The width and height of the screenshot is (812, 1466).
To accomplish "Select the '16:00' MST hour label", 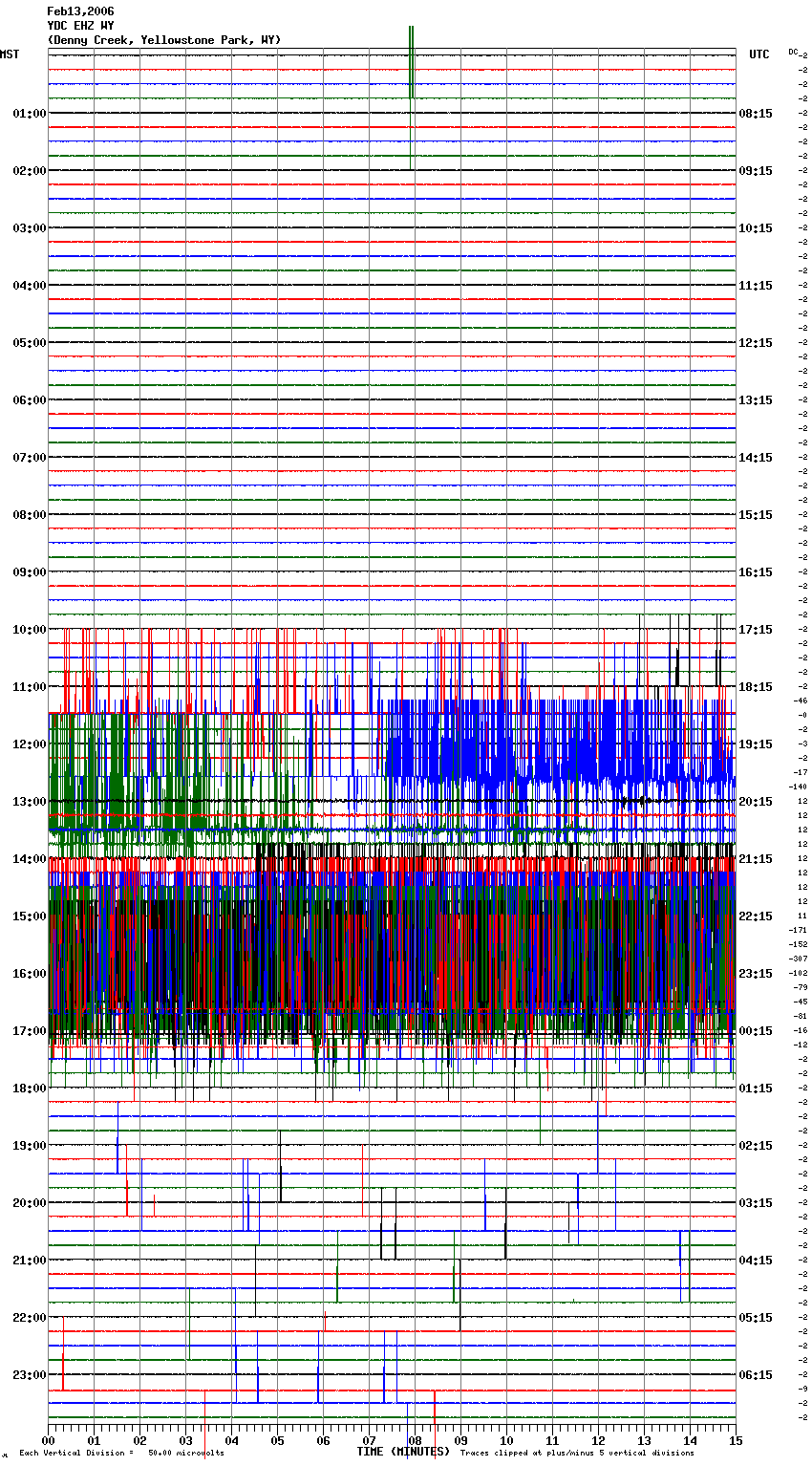I will coord(30,974).
